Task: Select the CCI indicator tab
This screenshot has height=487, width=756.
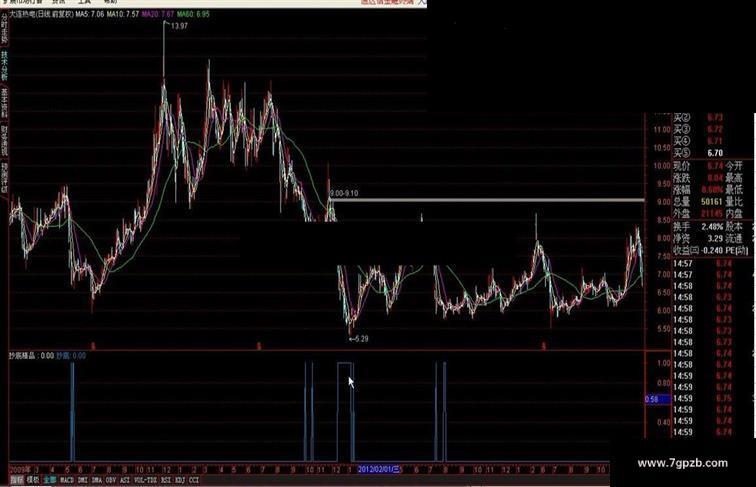Action: tap(194, 480)
